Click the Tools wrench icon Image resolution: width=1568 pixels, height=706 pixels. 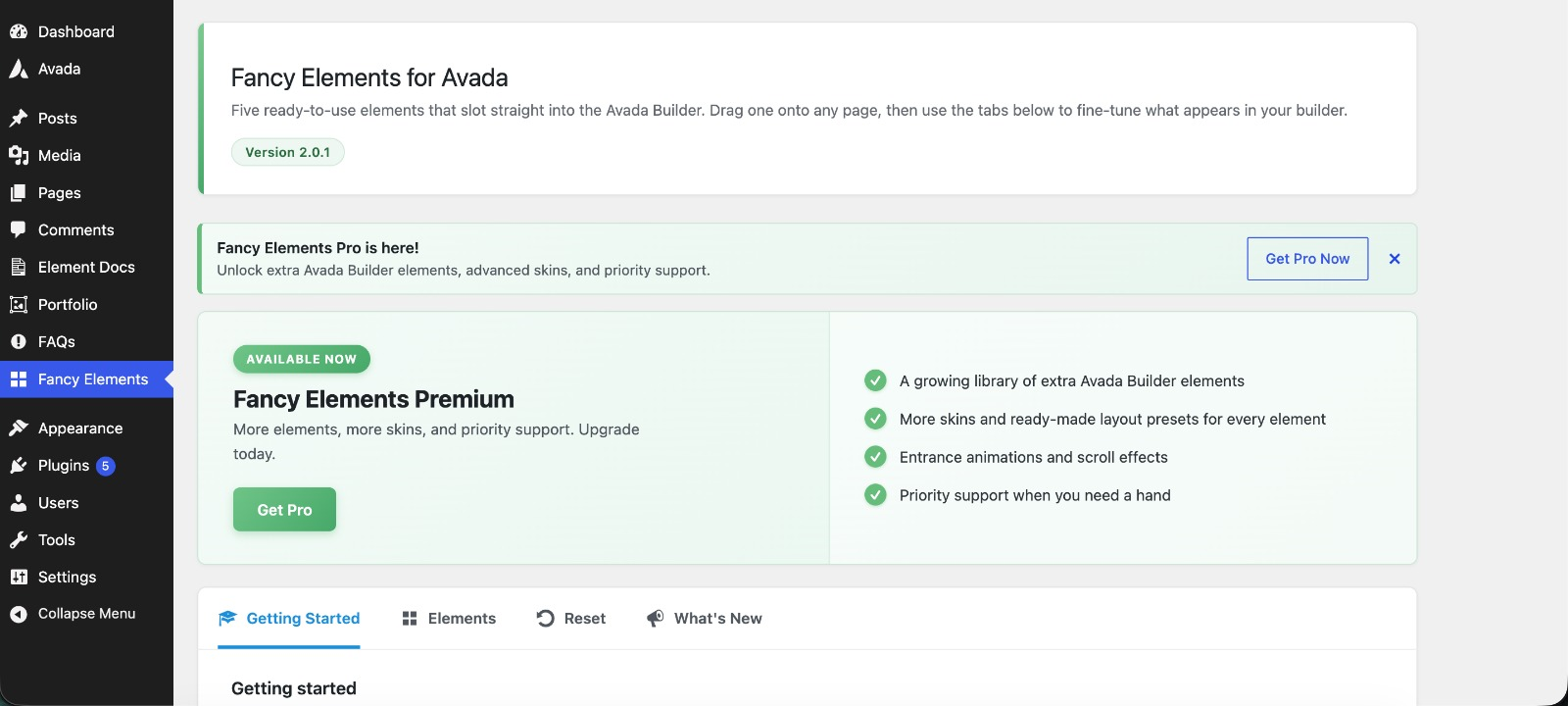click(x=18, y=540)
